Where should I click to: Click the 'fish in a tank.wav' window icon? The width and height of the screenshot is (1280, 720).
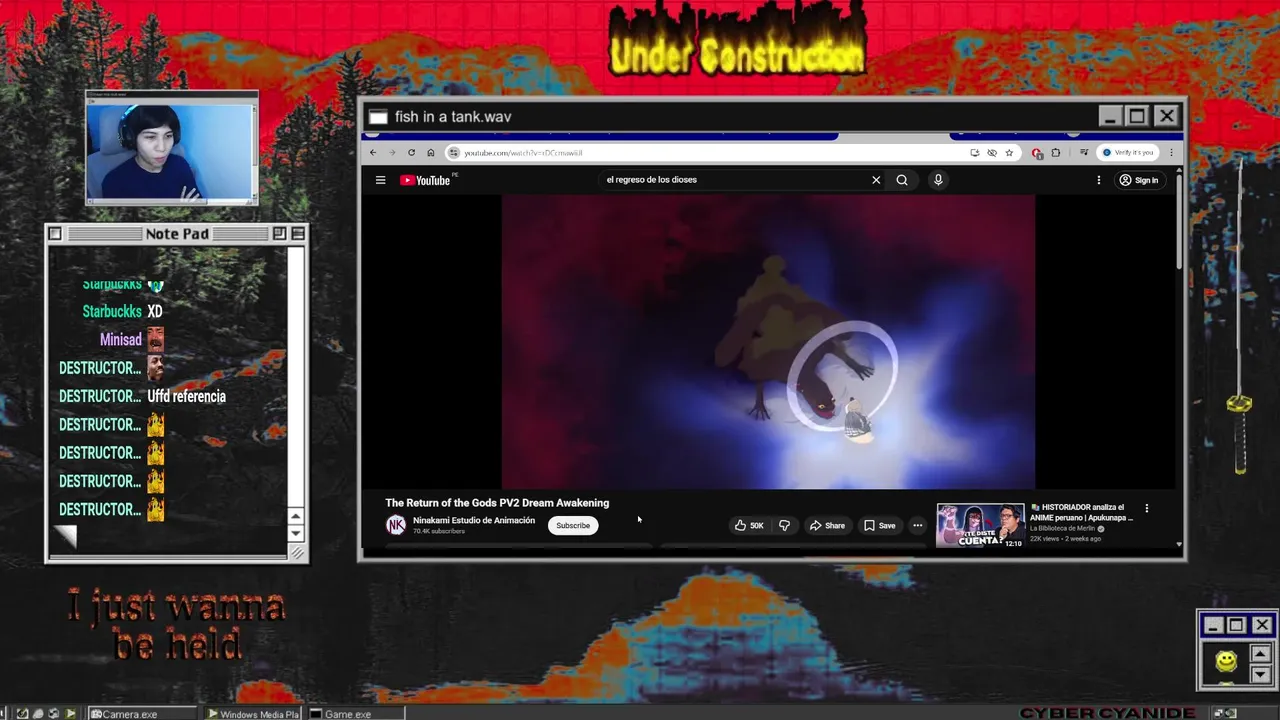377,117
